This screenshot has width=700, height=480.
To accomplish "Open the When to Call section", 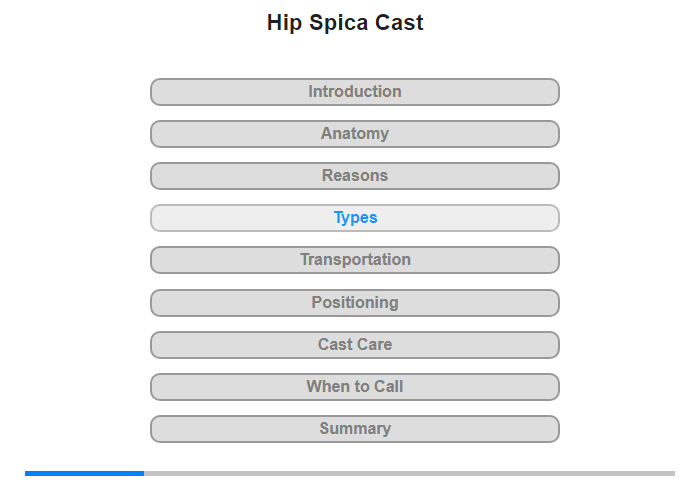I will (x=354, y=387).
